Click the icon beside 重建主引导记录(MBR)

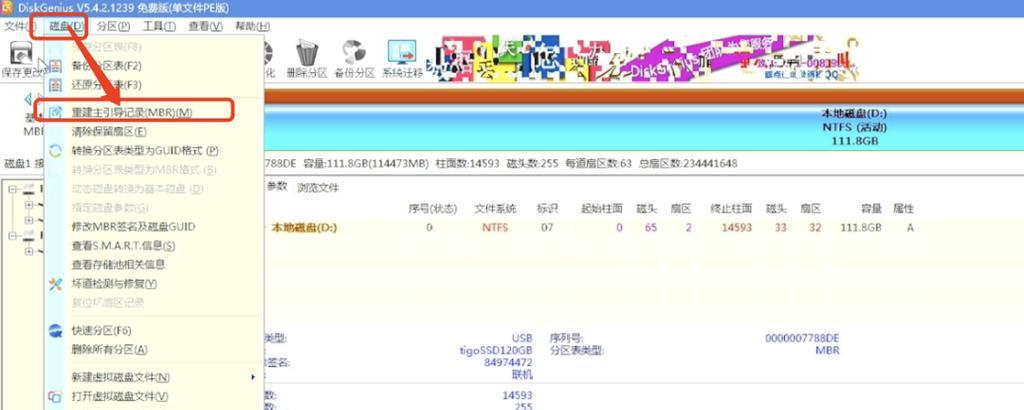[56, 112]
